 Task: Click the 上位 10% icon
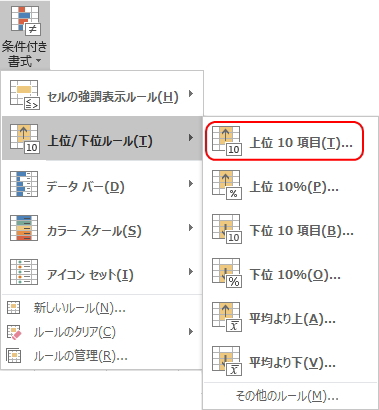227,185
